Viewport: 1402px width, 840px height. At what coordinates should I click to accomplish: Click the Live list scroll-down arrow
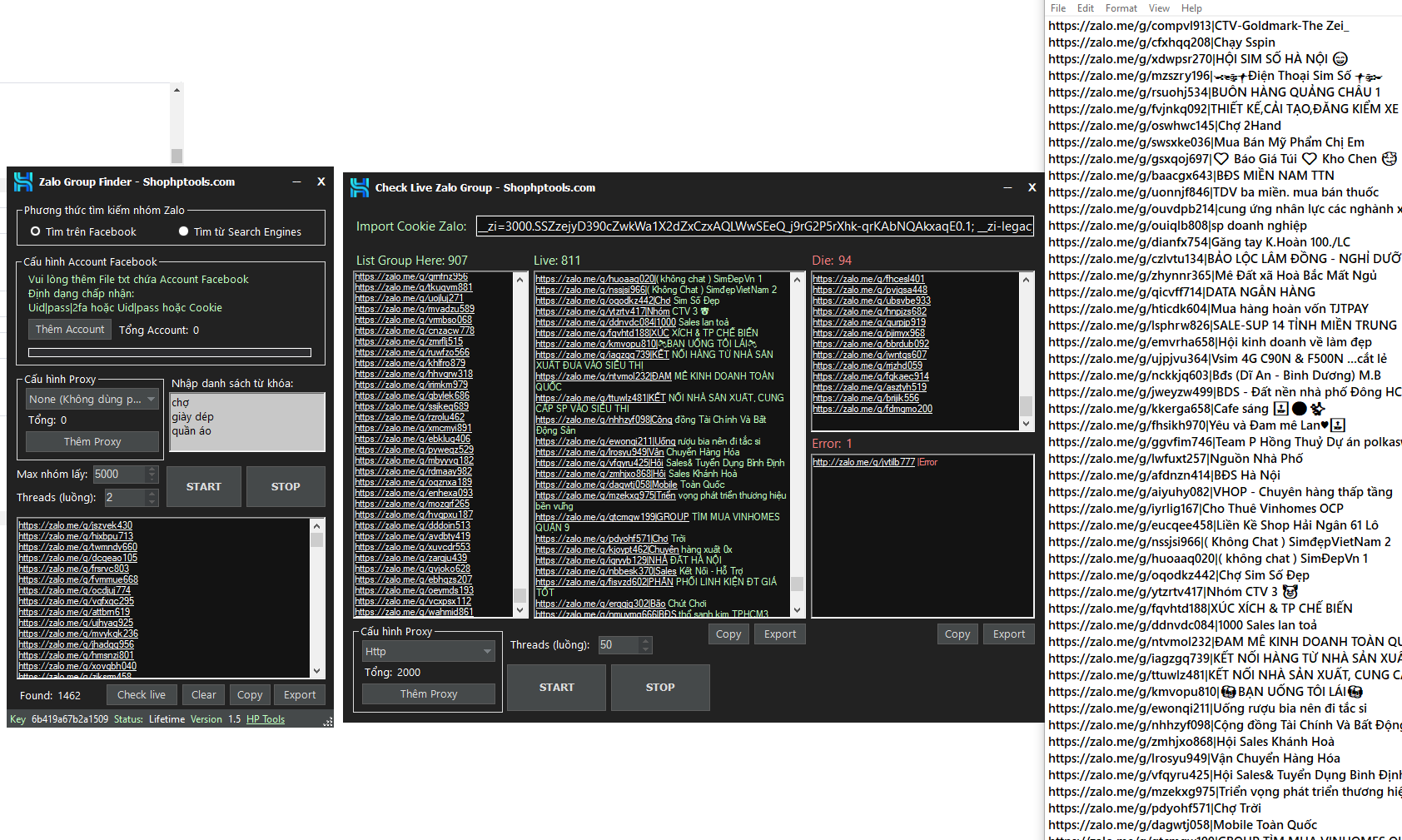point(797,610)
